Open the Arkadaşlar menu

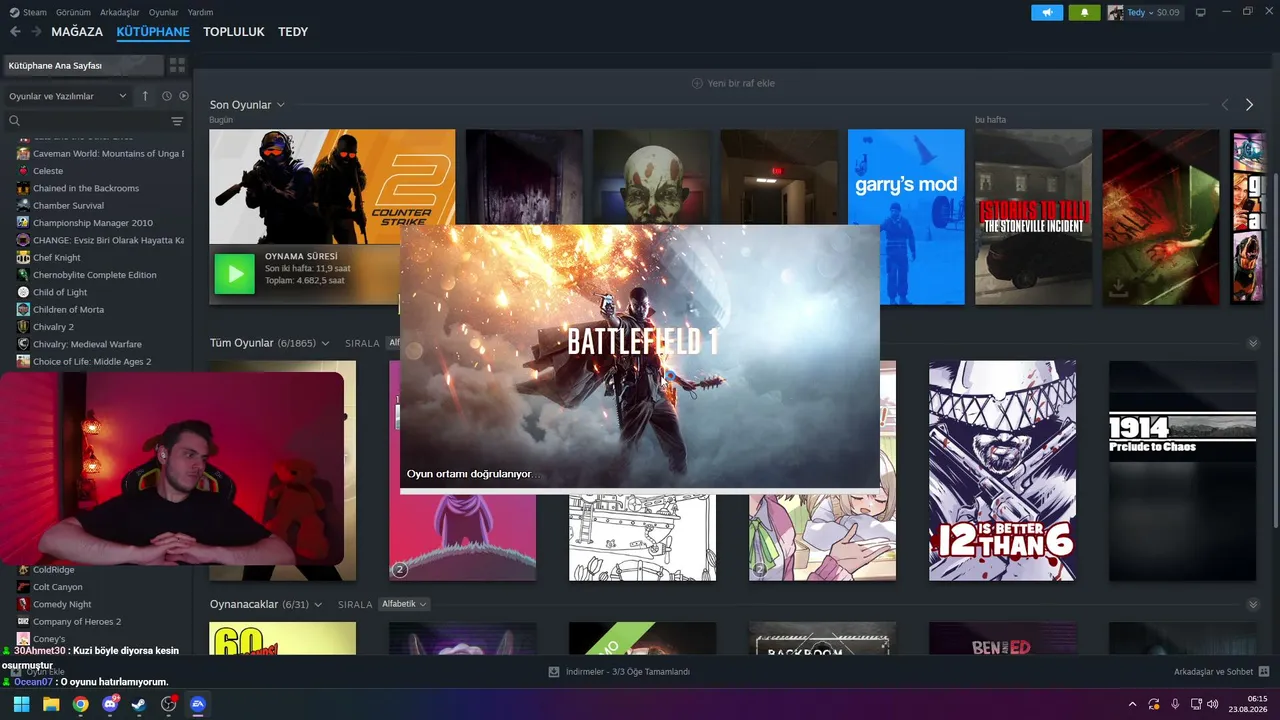click(x=120, y=12)
